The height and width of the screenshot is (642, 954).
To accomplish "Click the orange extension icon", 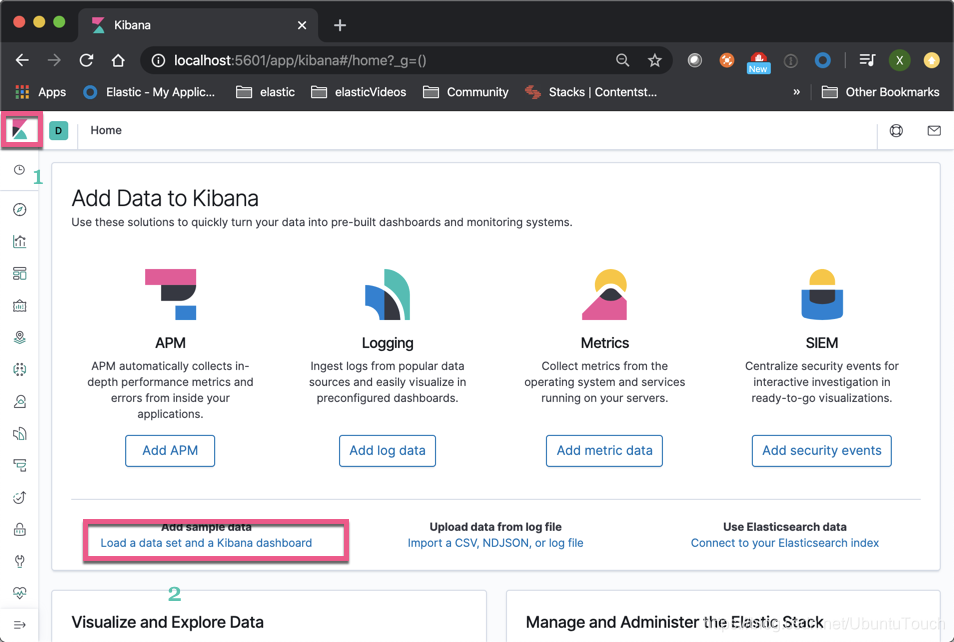I will point(726,60).
